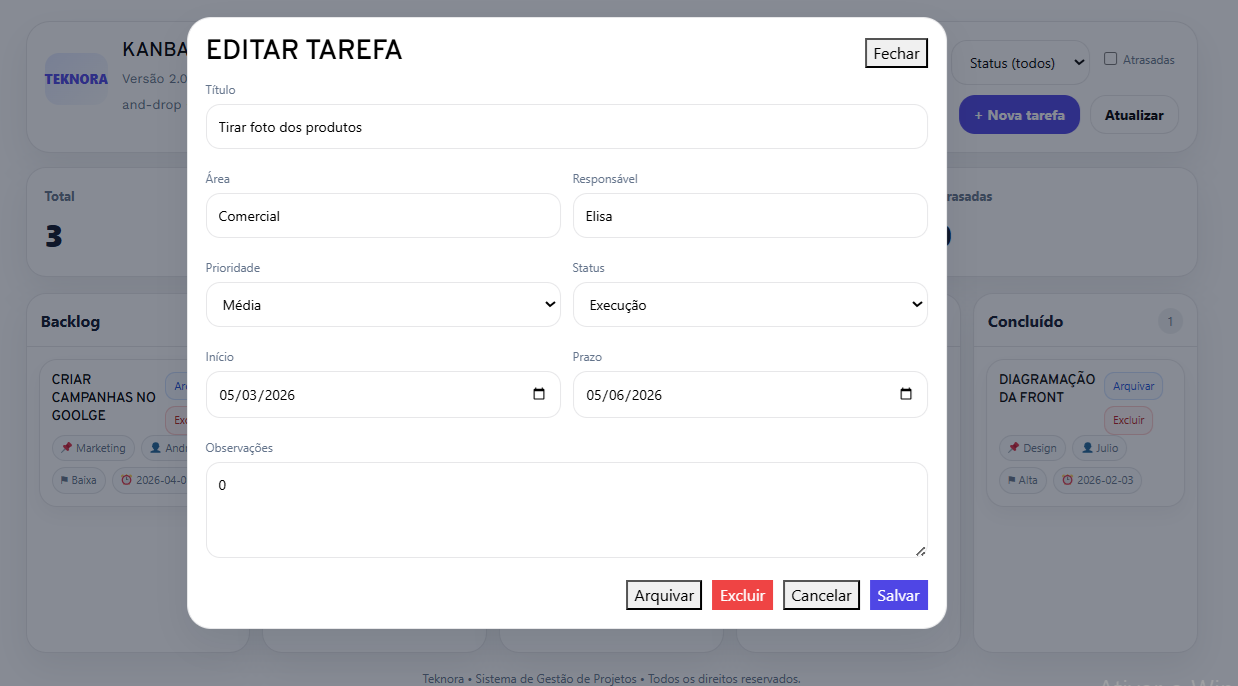Click the Baixa priority flag icon
Screen dimensions: 1238x686
click(x=62, y=480)
